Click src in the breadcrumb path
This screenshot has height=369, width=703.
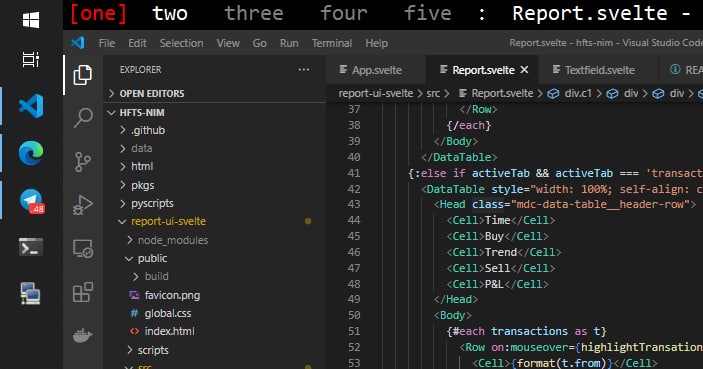433,93
